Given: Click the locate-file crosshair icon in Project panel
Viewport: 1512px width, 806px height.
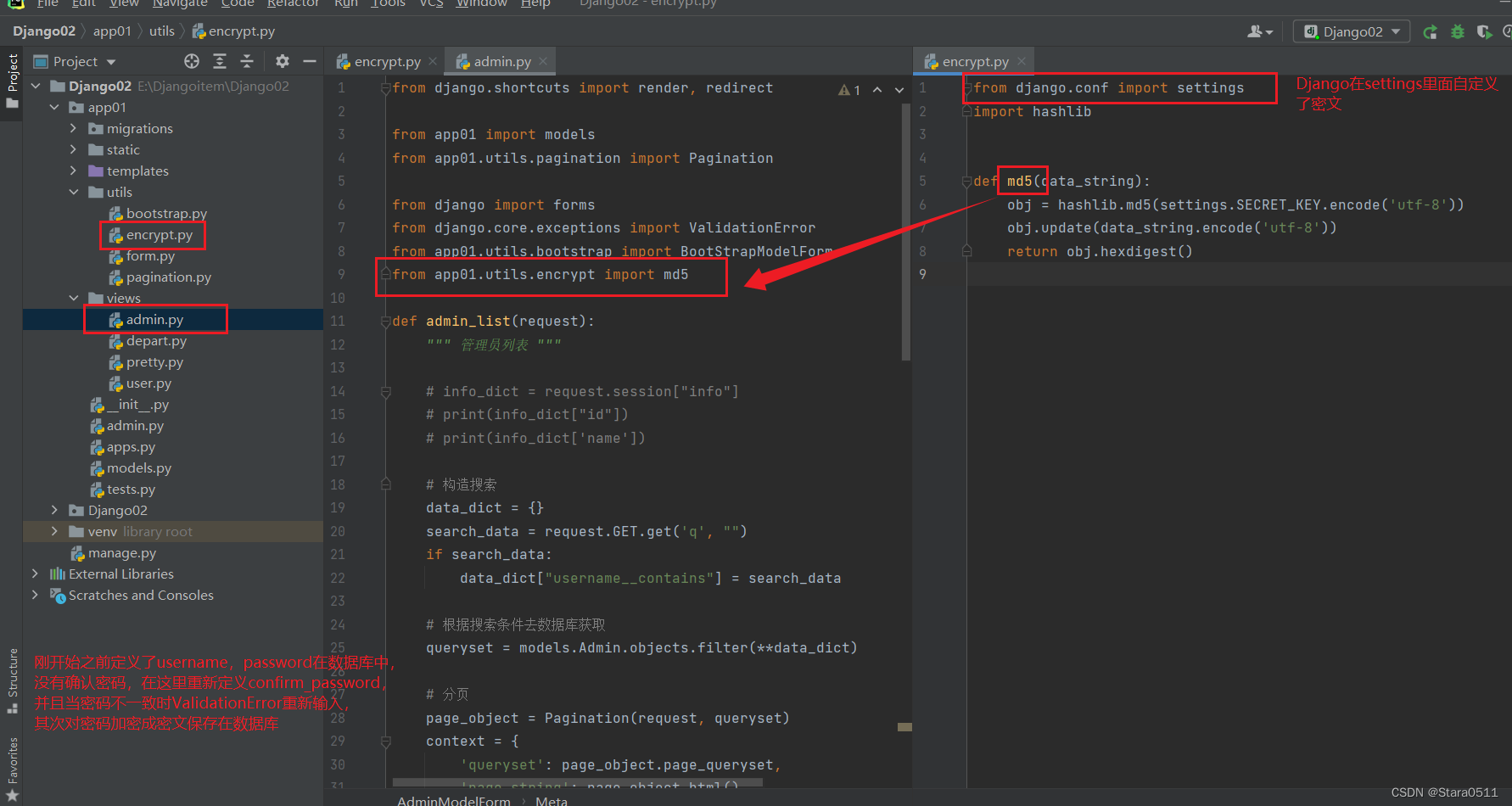Looking at the screenshot, I should tap(192, 61).
